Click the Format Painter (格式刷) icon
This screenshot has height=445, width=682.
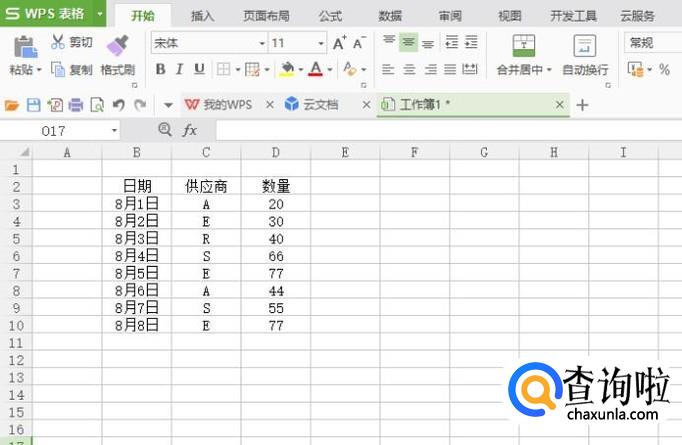point(117,45)
